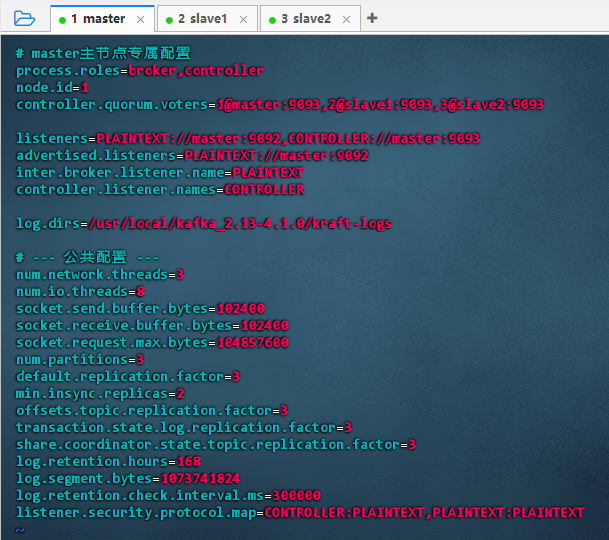Click the green status dot on slave2 tab
Viewport: 609px width, 540px height.
pyautogui.click(x=272, y=20)
